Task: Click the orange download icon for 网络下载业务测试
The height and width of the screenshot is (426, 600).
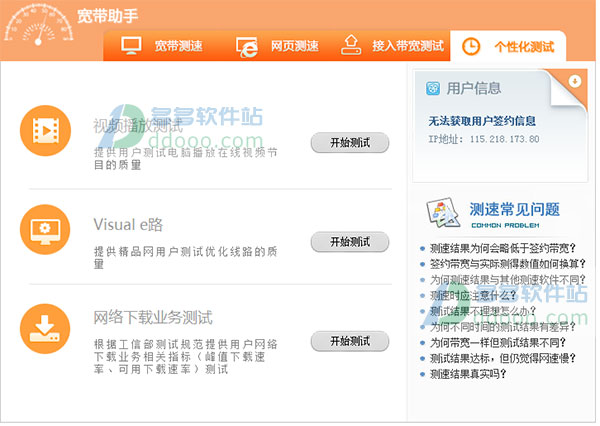Action: pos(45,329)
